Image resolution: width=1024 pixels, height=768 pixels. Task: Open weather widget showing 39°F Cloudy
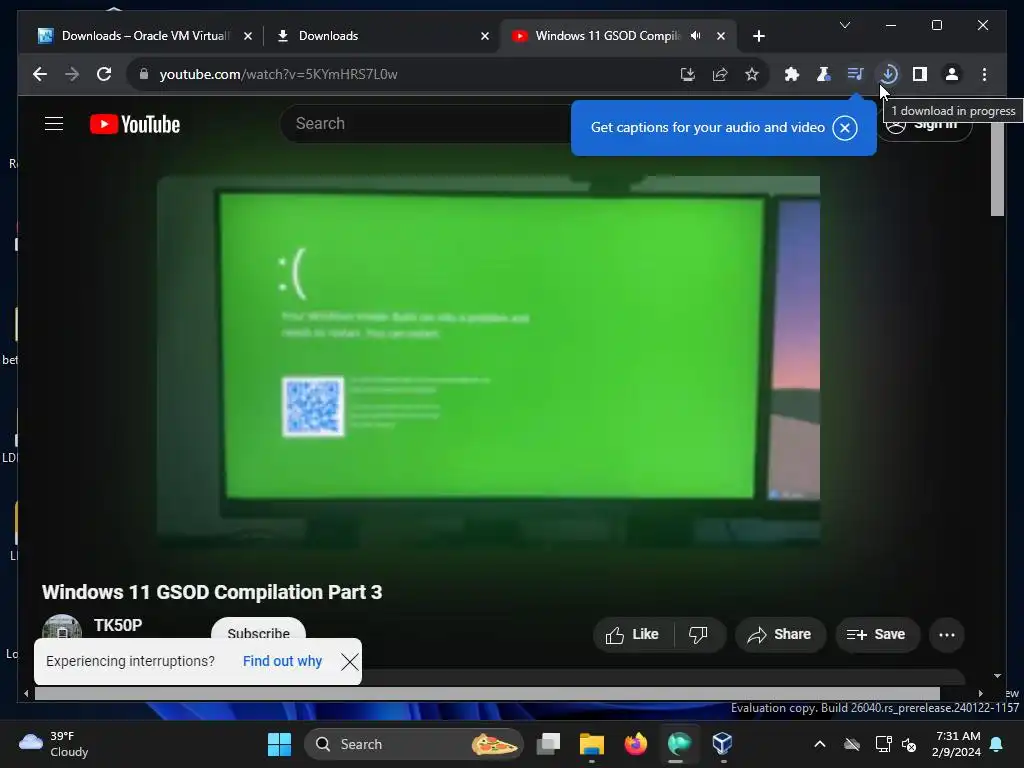click(54, 744)
